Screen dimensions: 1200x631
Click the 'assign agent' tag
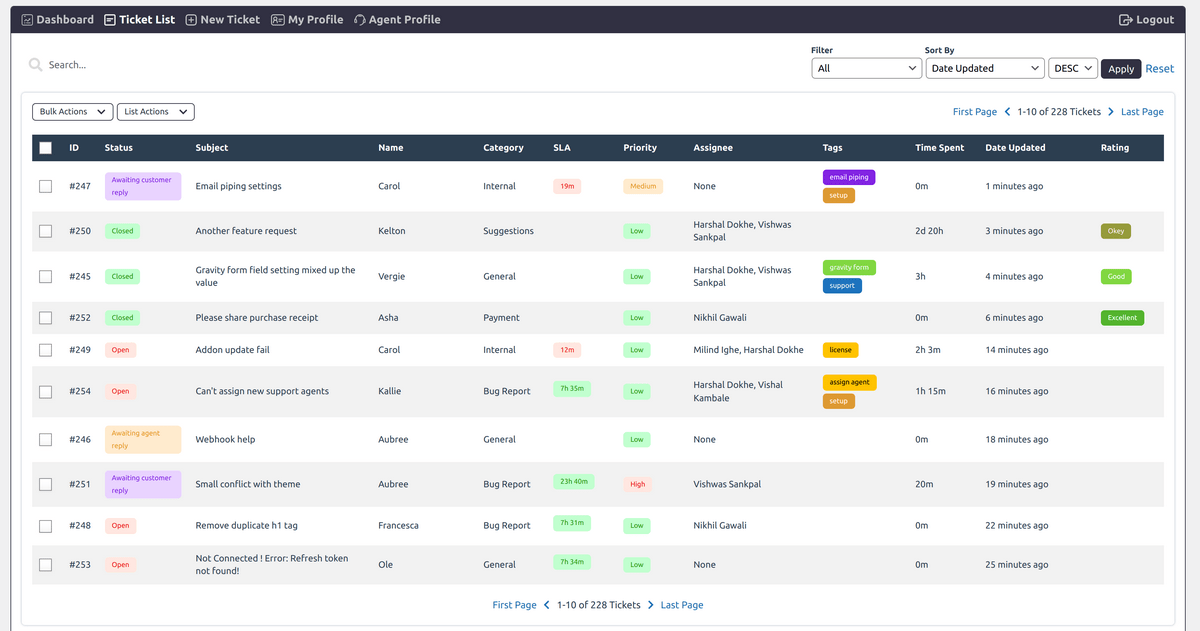click(850, 383)
